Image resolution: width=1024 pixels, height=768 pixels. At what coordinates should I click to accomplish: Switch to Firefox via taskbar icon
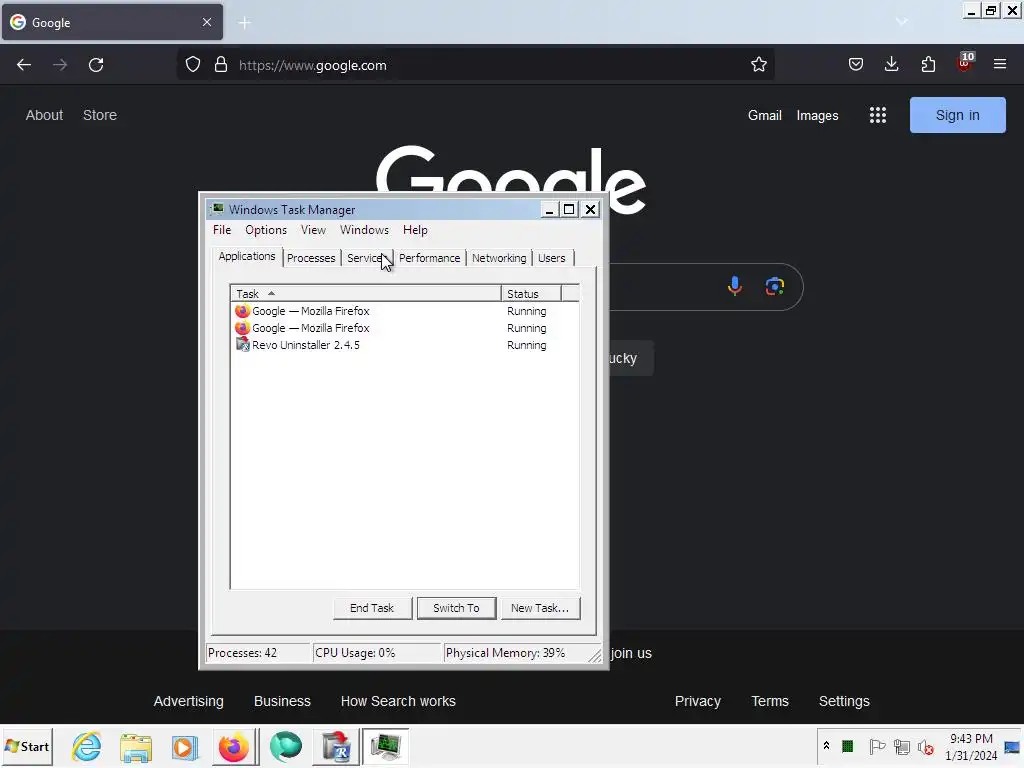point(233,747)
